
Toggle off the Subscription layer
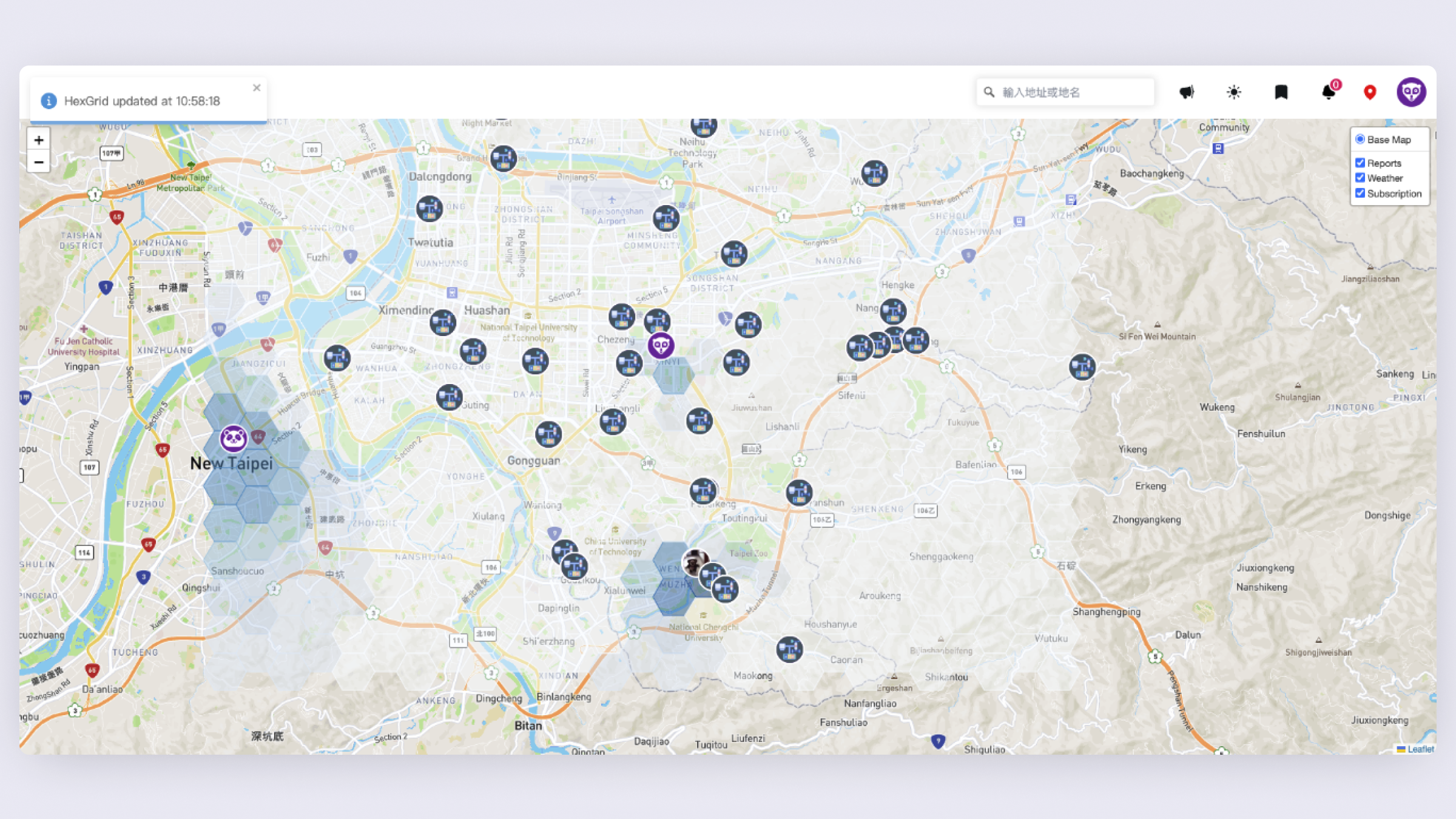[1360, 193]
